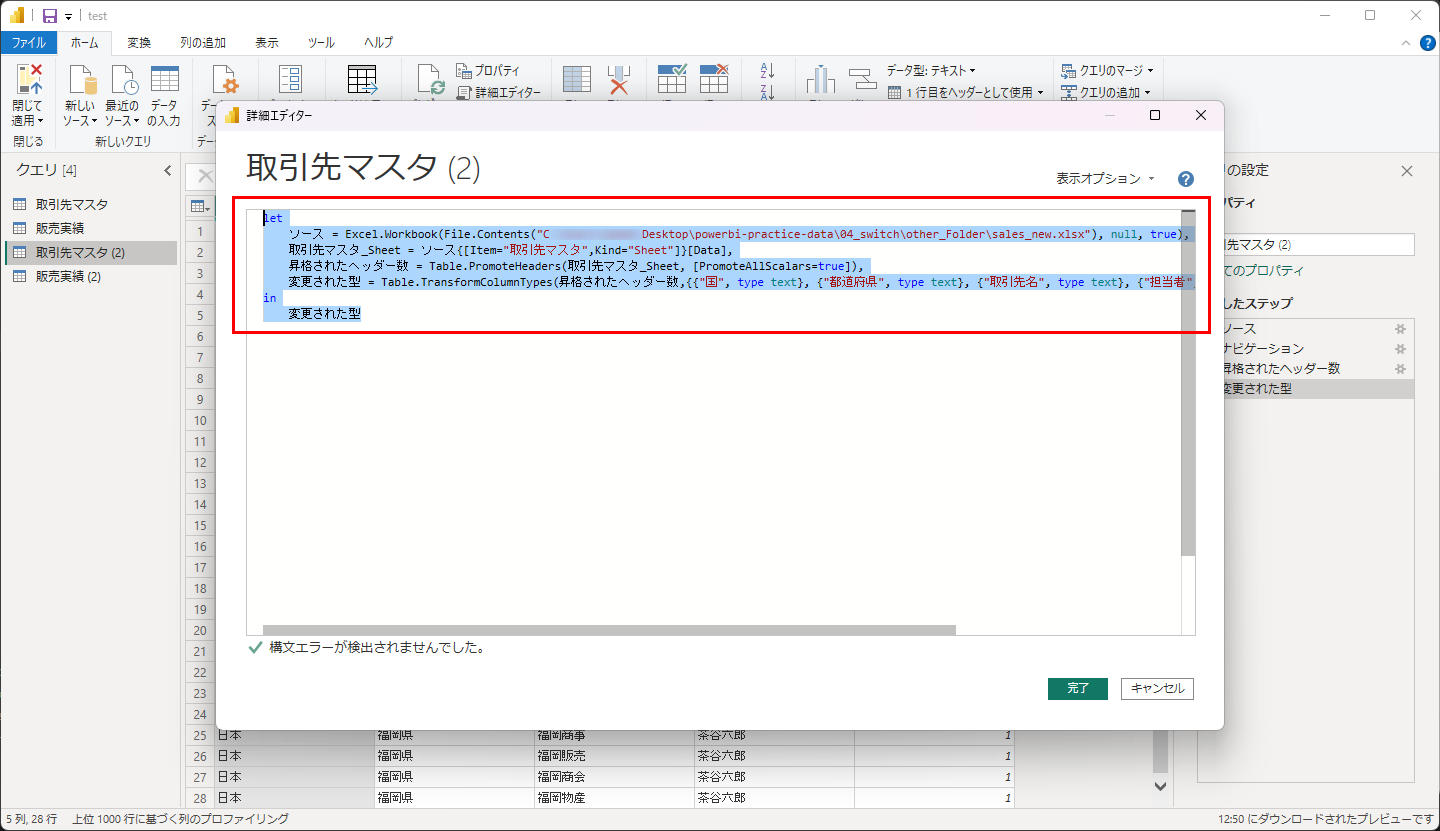Open the すべてのプロパティ link

coord(1266,271)
